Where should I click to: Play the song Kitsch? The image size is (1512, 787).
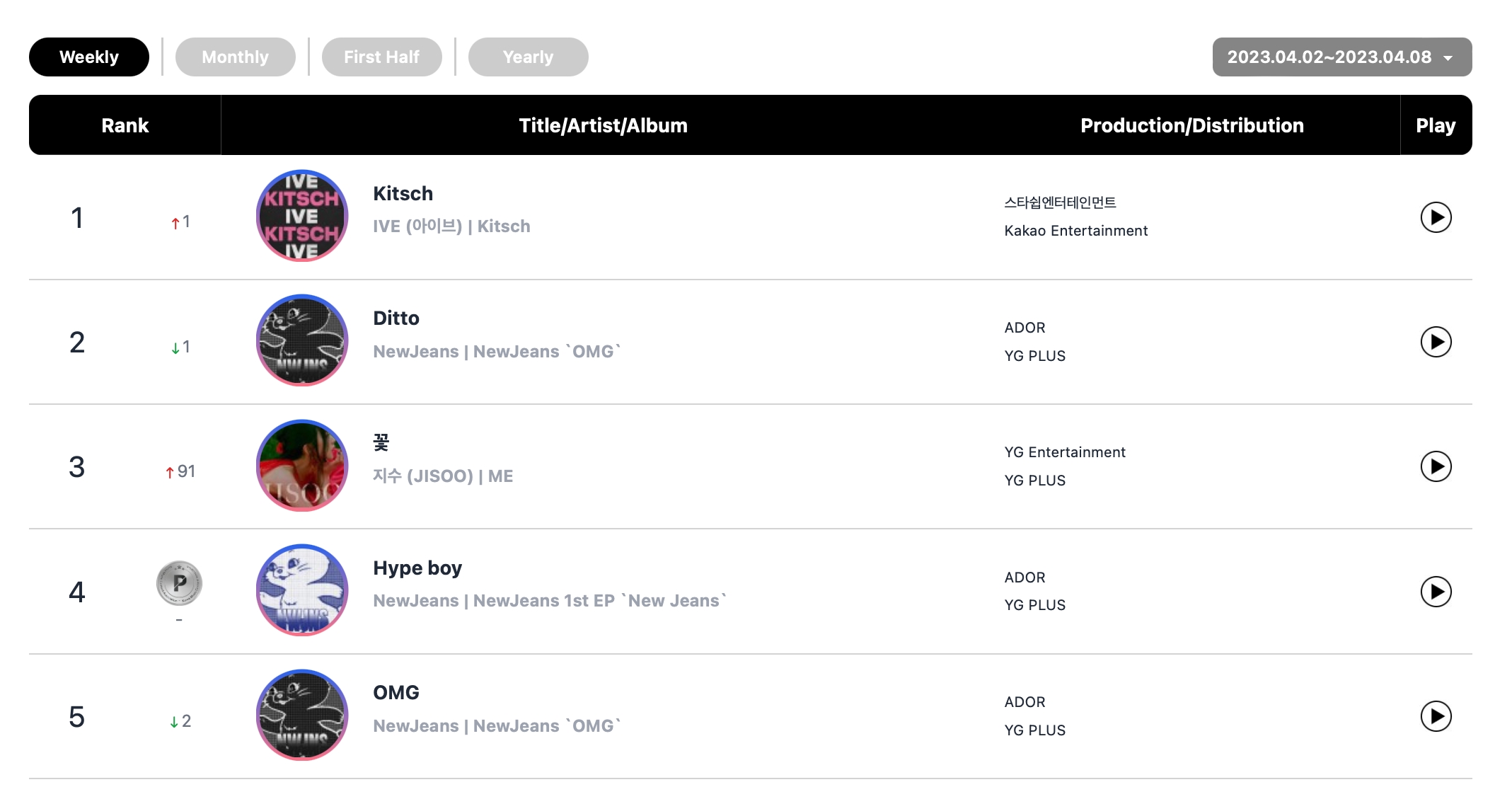pos(1436,217)
